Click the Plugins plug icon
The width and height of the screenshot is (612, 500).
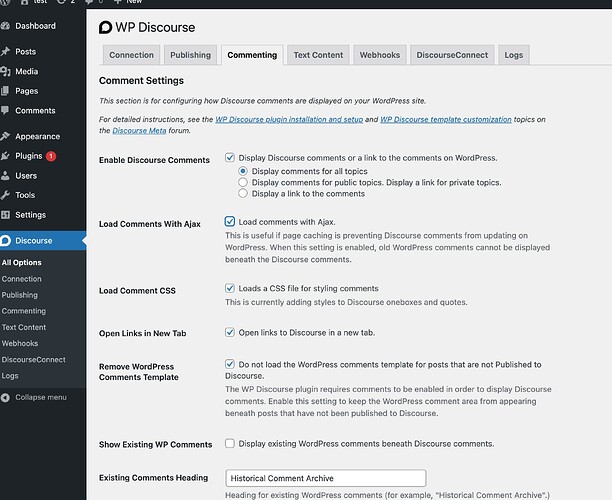(x=5, y=156)
